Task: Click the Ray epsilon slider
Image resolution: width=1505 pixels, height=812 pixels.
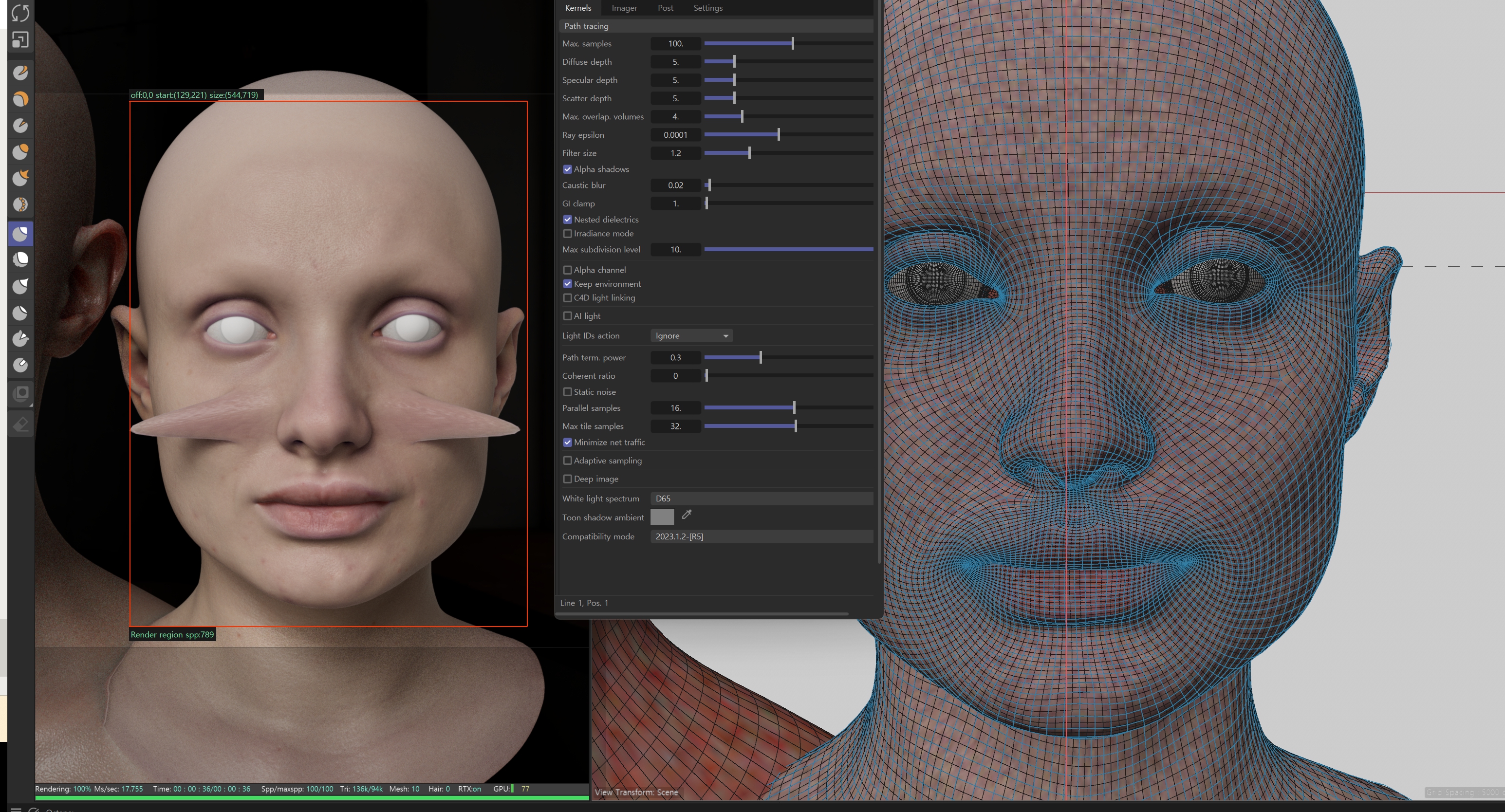Action: (x=788, y=135)
